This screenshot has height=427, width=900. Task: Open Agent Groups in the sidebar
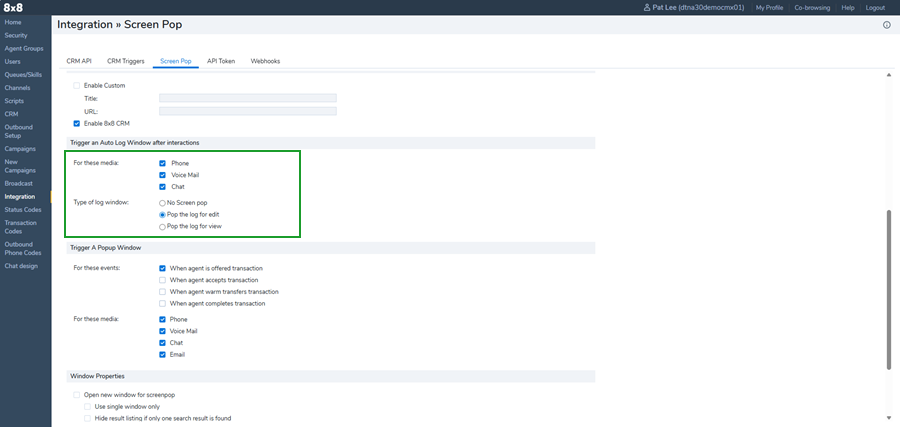coord(23,48)
